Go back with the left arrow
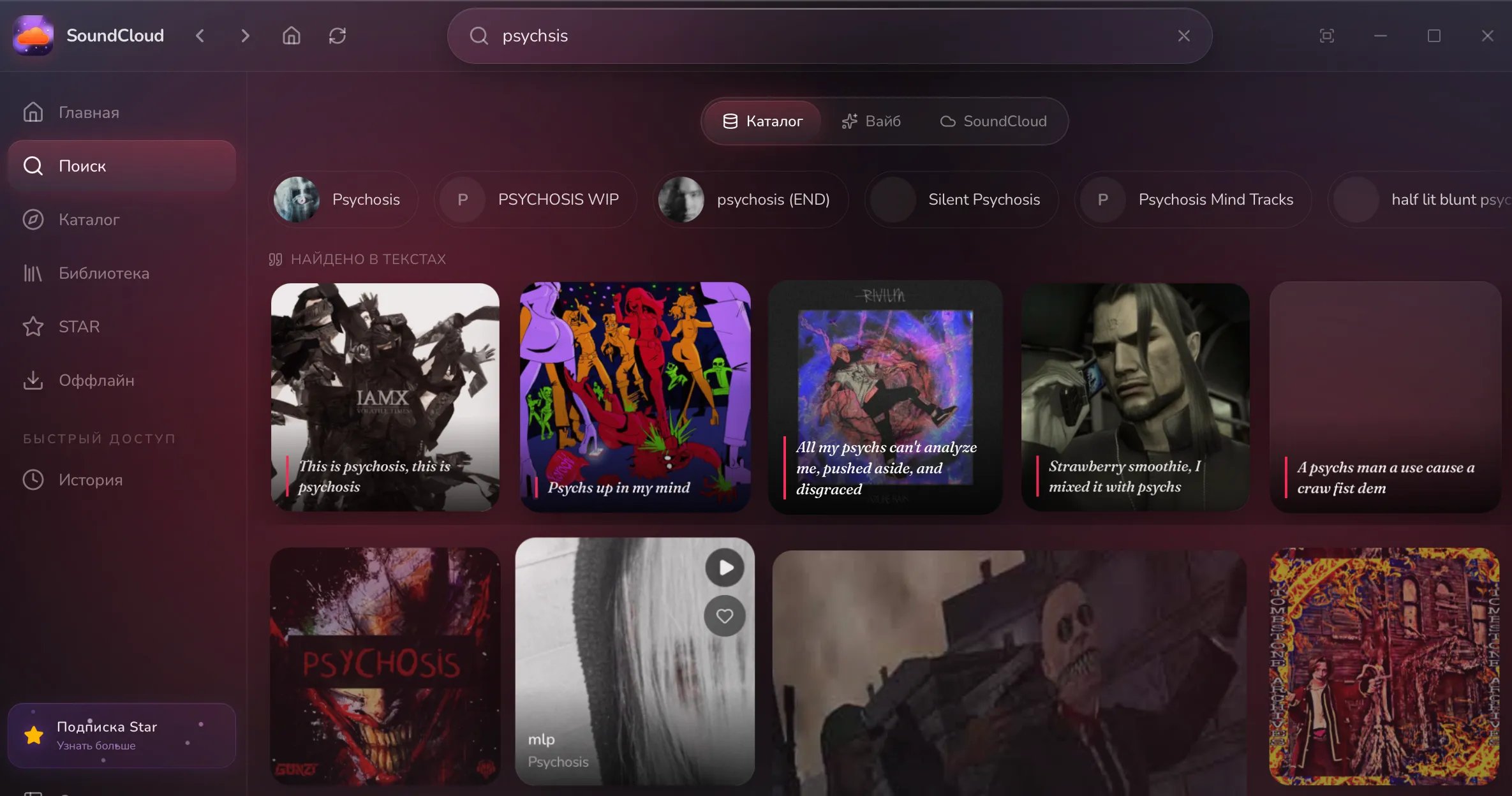The image size is (1512, 796). [x=200, y=36]
